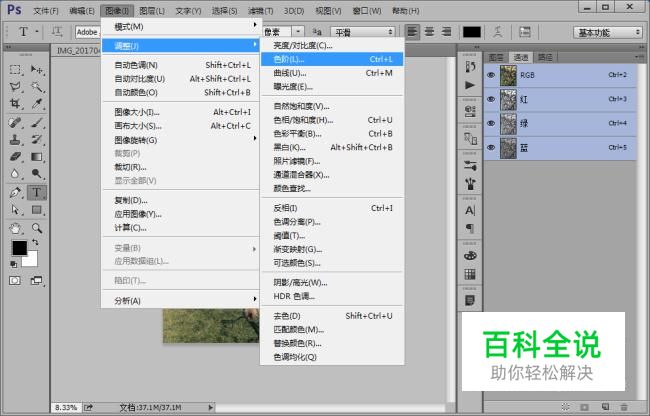Select 图像大小(I)... in the Image menu
Viewport: 650px width, 416px height.
[x=180, y=112]
